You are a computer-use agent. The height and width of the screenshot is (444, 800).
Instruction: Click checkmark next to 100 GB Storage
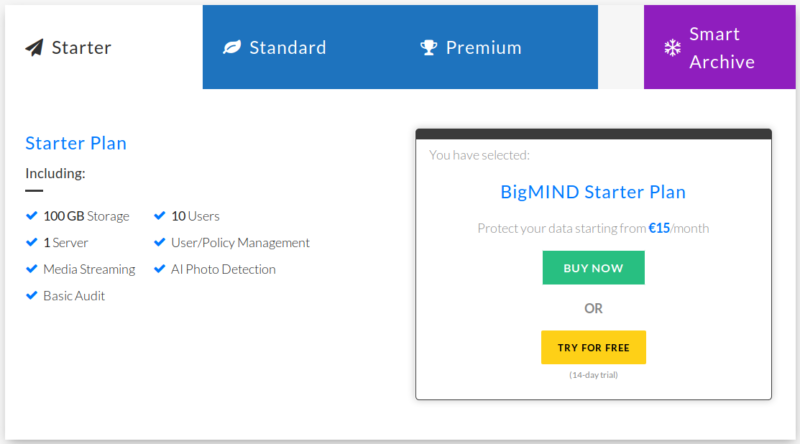click(31, 216)
